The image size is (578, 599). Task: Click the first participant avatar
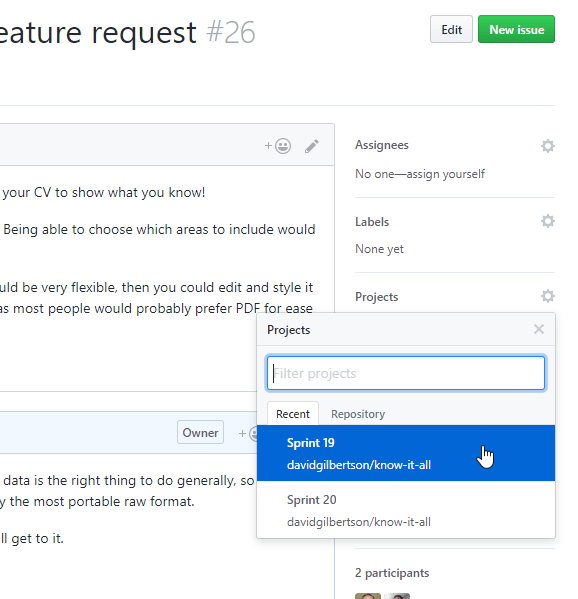(368, 596)
